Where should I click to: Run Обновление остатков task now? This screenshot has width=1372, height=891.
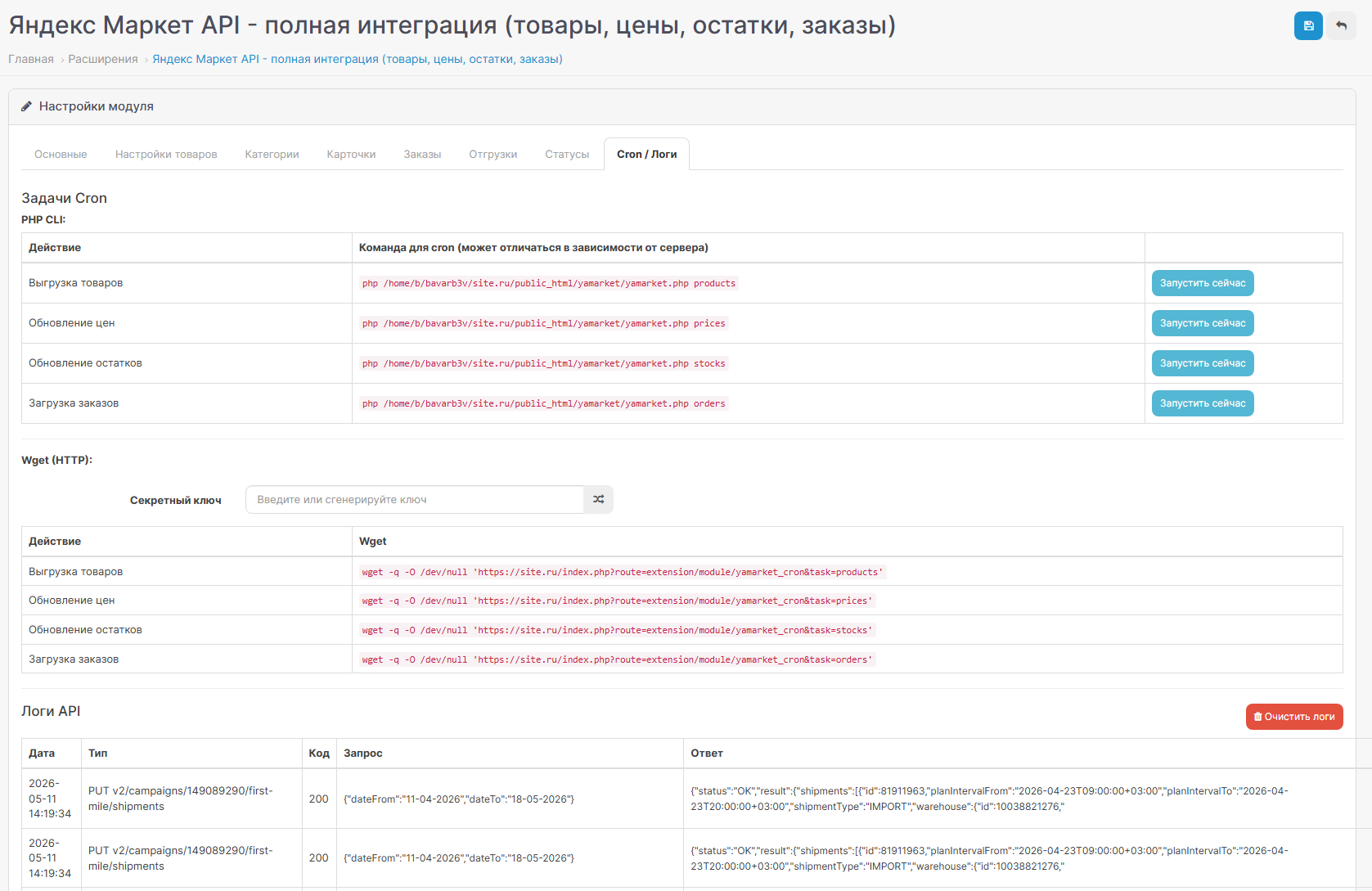point(1203,363)
